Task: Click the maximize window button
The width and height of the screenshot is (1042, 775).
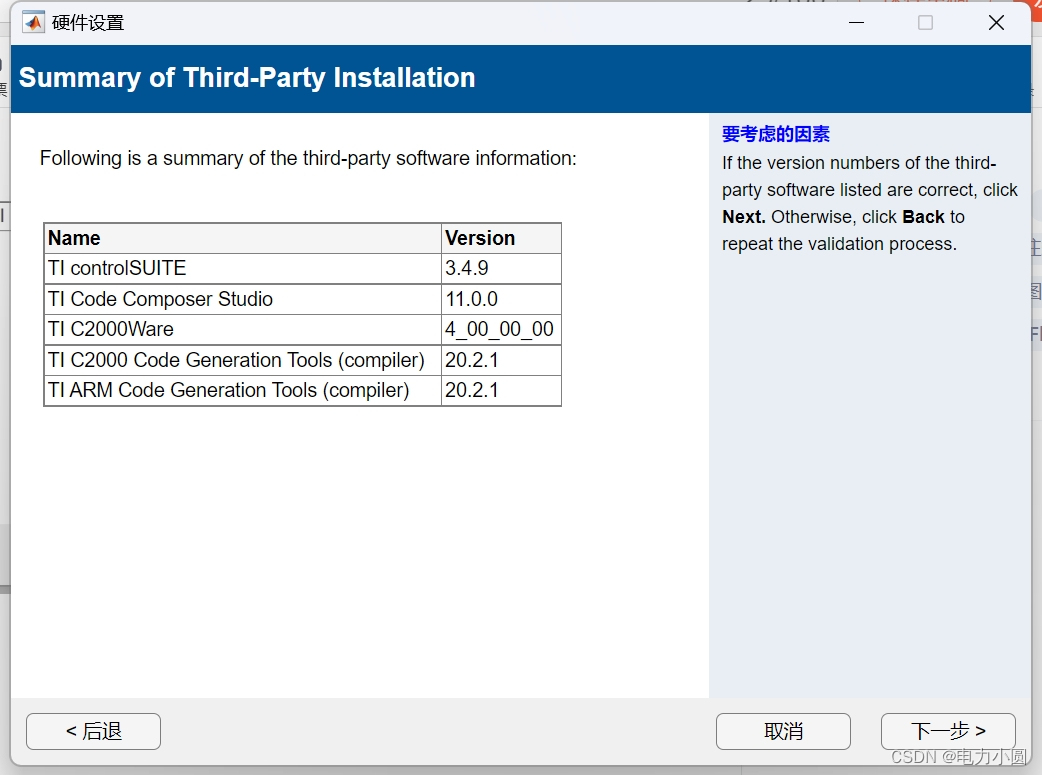Action: coord(925,23)
